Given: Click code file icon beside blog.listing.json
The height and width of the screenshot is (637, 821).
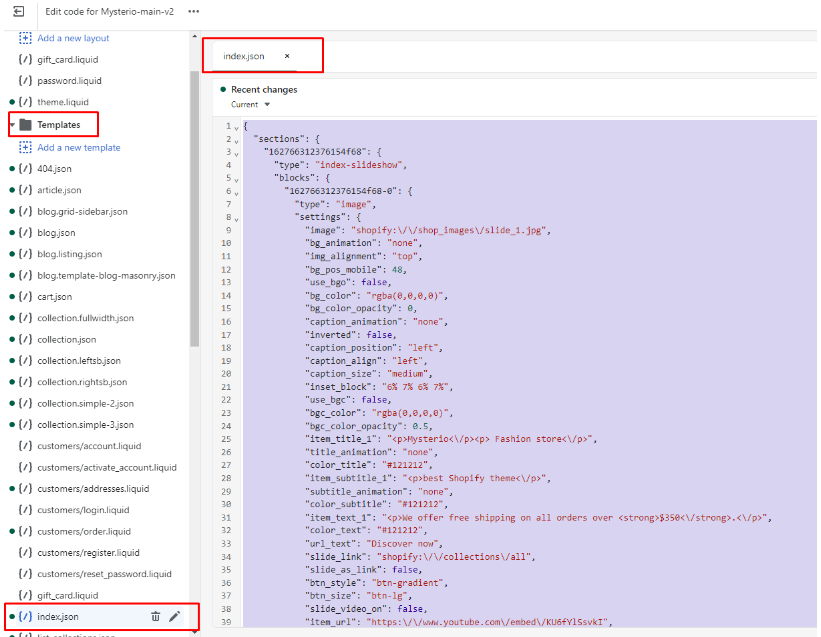Looking at the screenshot, I should 25,254.
